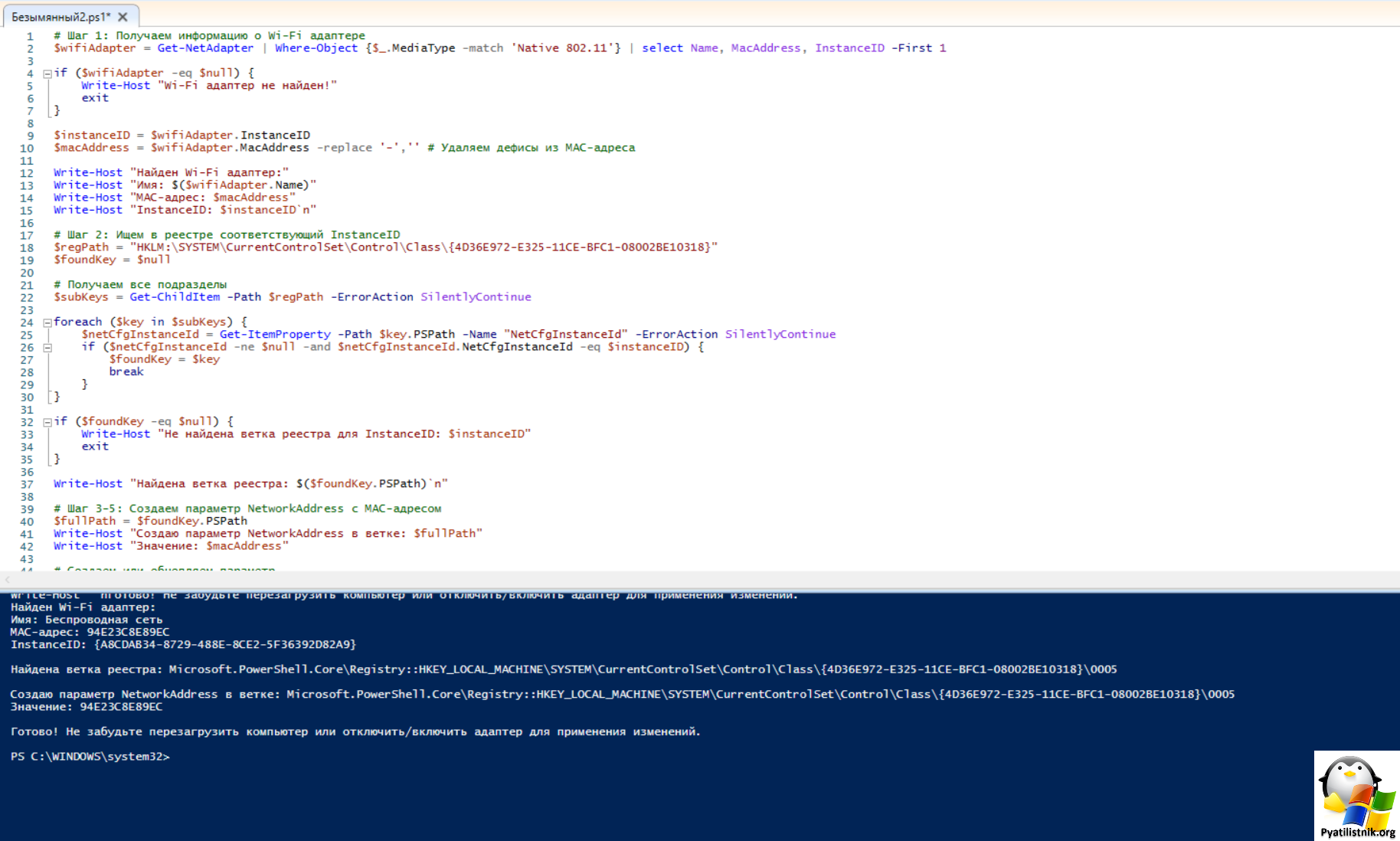The width and height of the screenshot is (1400, 841).
Task: Click the 'exit' keyword on line 34
Action: pos(95,446)
